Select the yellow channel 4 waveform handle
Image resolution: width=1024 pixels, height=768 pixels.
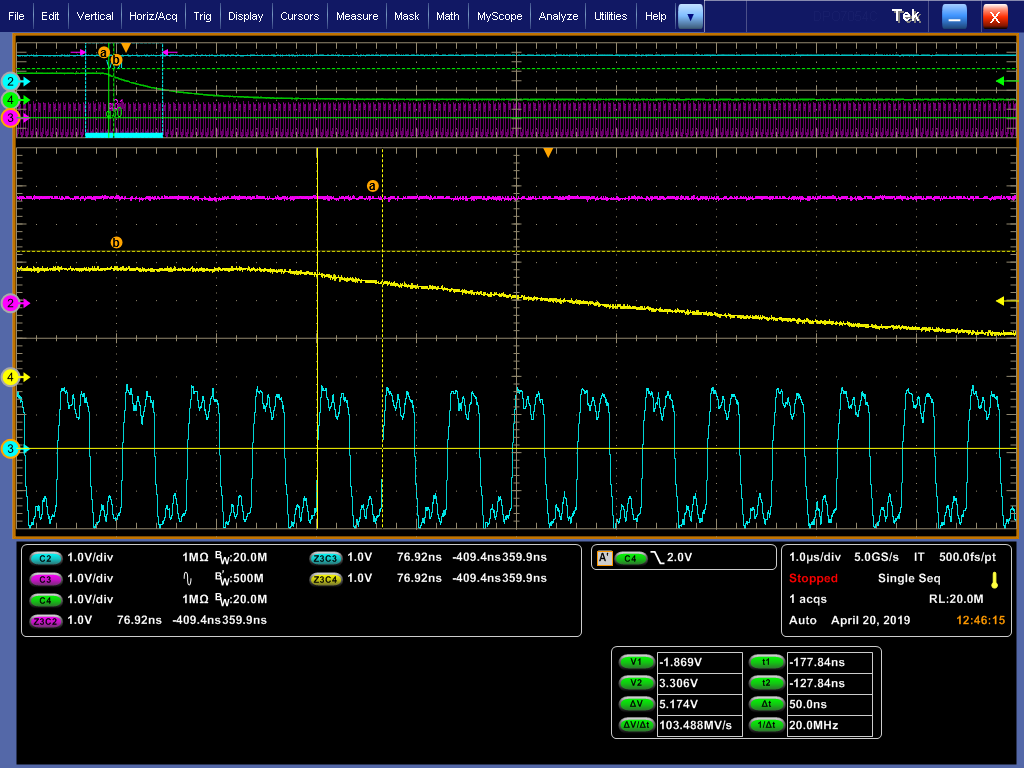pos(11,377)
